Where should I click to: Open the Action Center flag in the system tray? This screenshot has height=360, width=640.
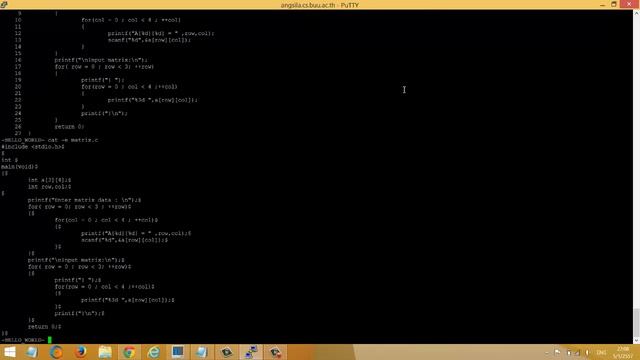[558, 352]
